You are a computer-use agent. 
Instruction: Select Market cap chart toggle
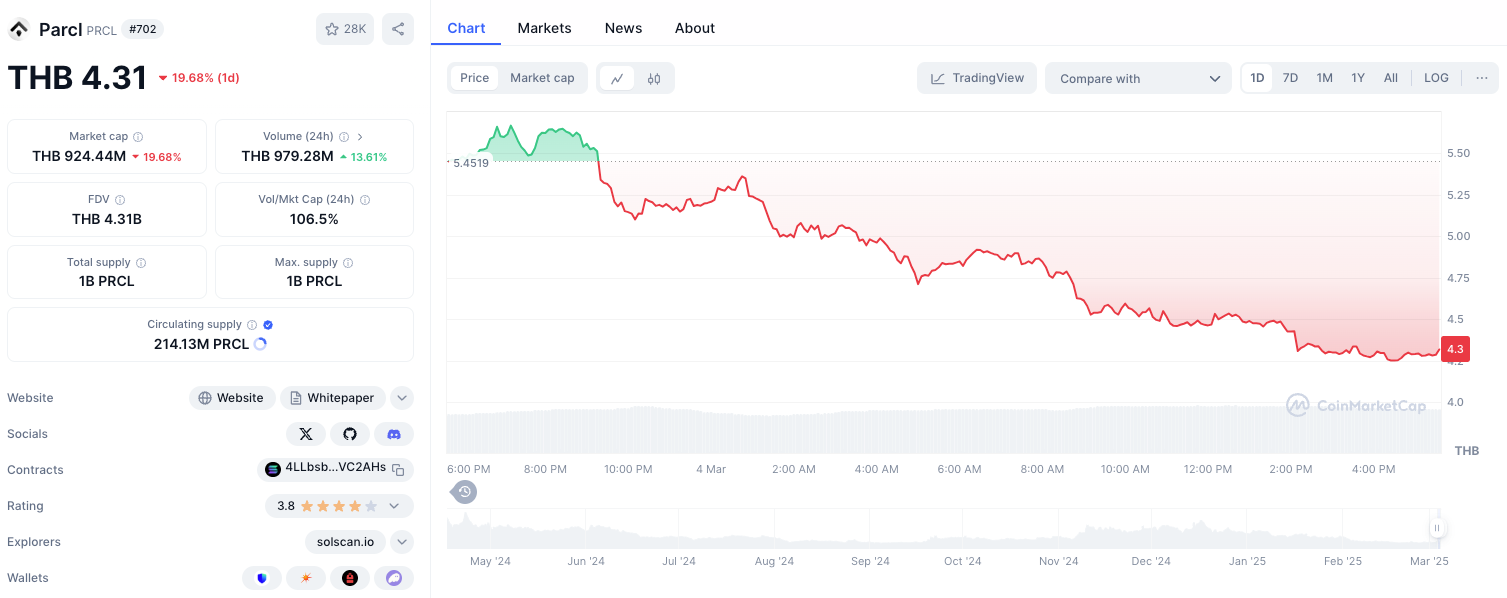(542, 78)
